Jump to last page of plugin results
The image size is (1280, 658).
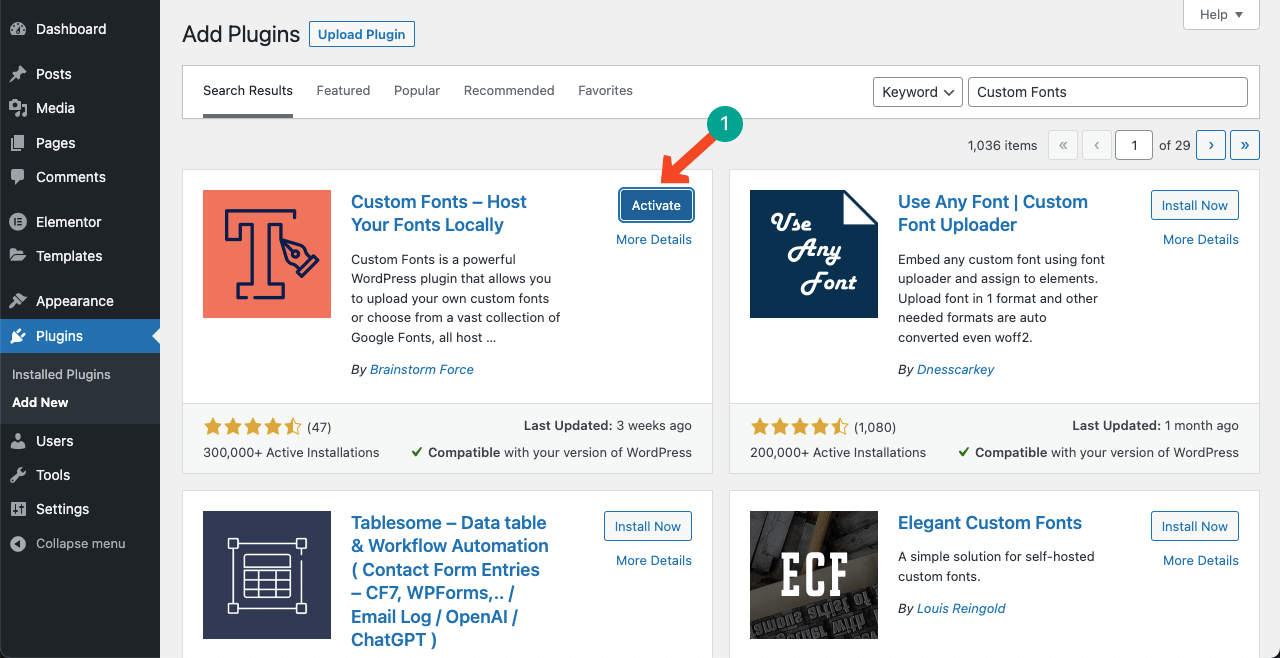pyautogui.click(x=1244, y=145)
